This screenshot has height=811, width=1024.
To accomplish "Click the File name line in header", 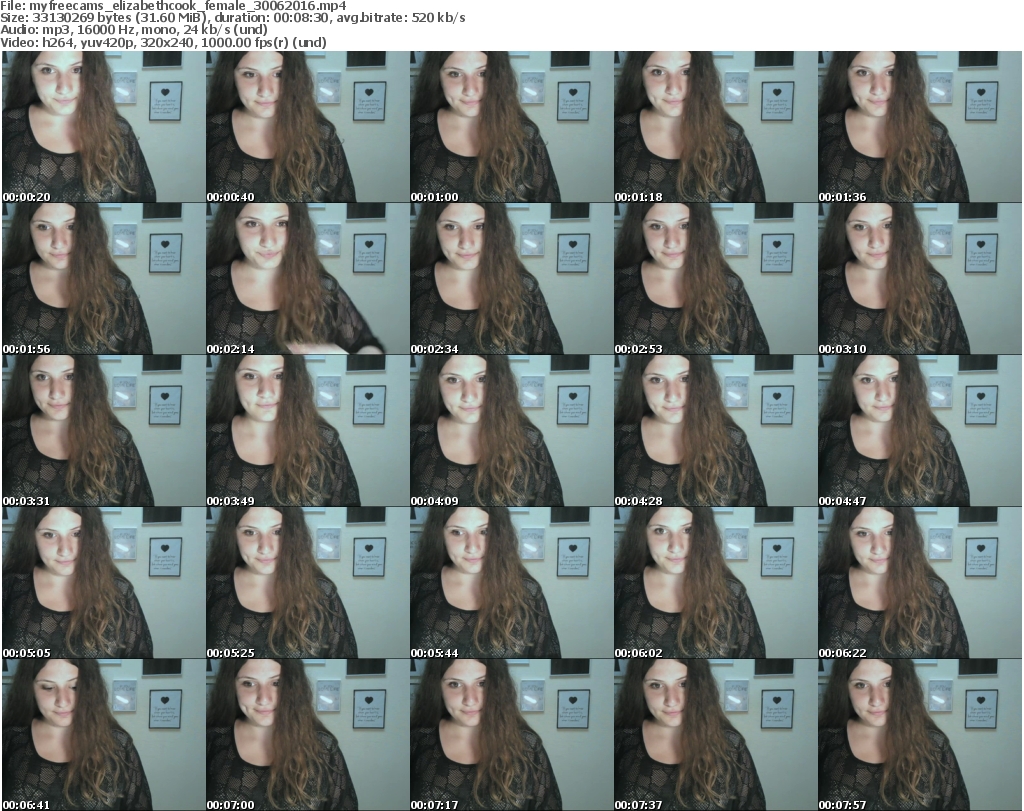I will (x=173, y=6).
